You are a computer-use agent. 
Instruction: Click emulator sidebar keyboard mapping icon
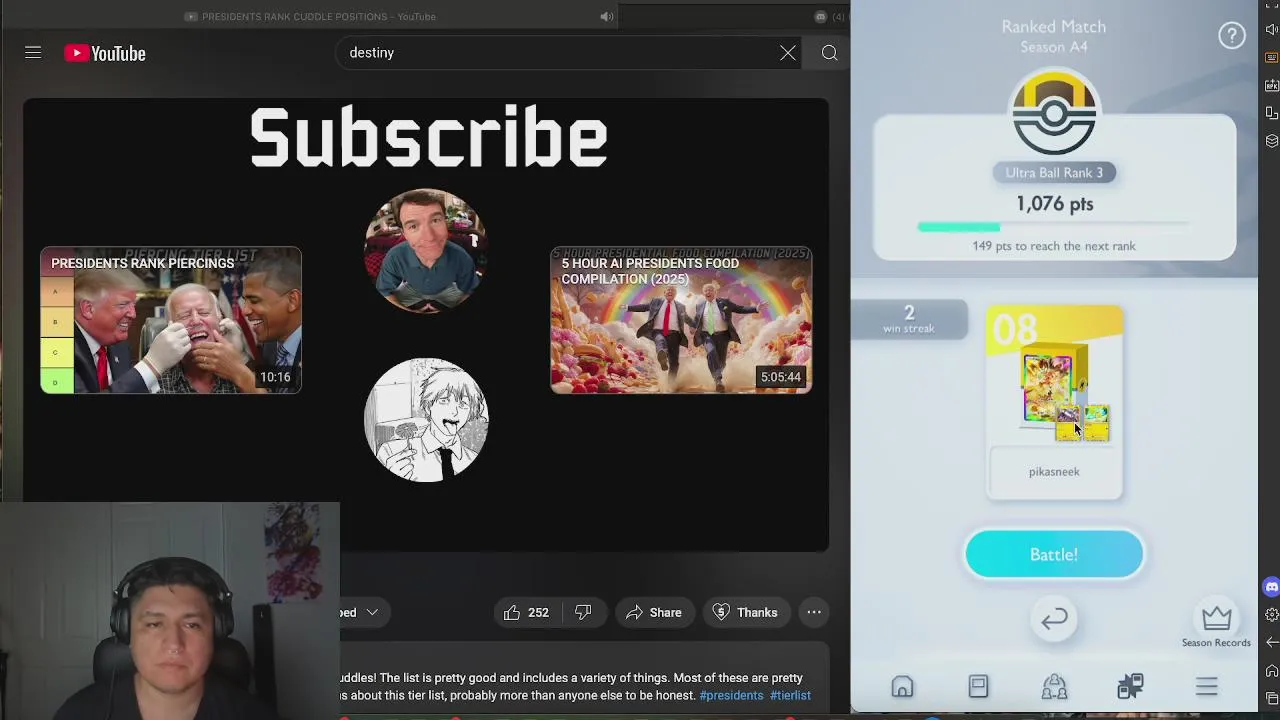[x=1271, y=58]
